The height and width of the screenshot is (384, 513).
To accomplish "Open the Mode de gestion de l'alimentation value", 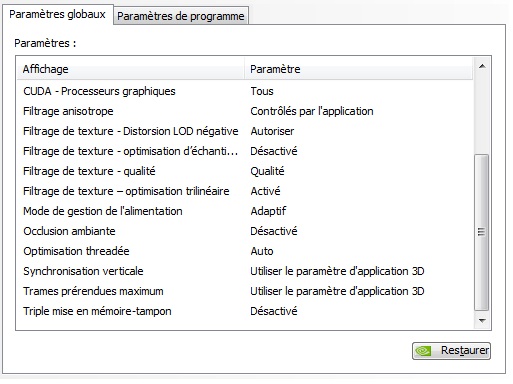I will click(268, 211).
